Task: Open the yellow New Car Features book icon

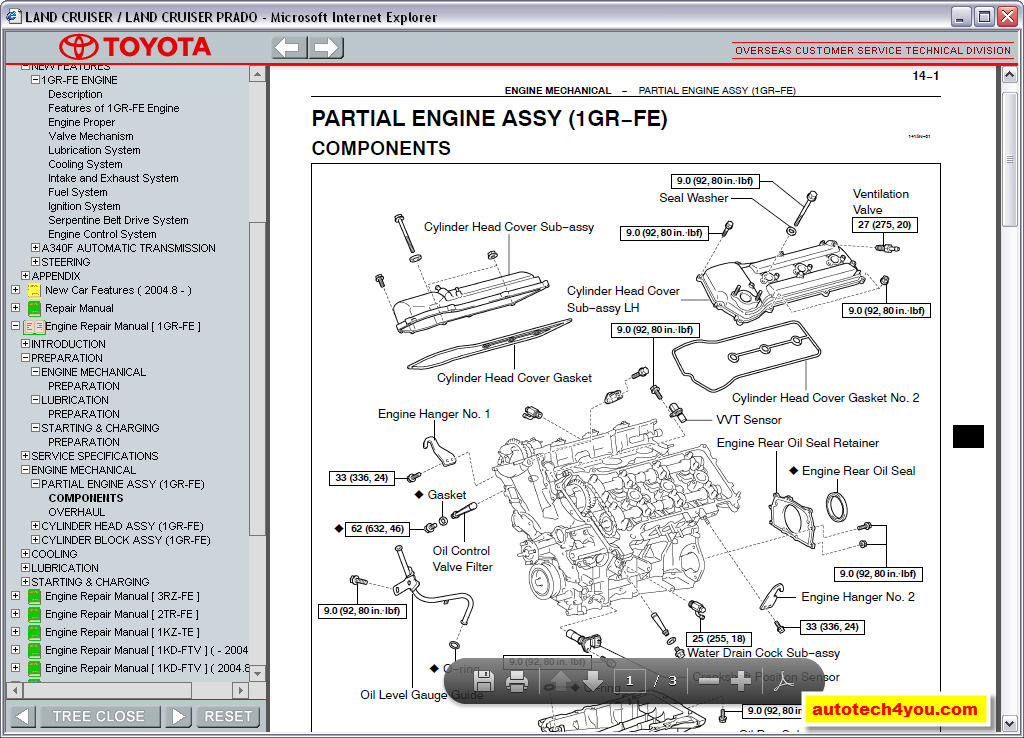Action: pyautogui.click(x=35, y=291)
